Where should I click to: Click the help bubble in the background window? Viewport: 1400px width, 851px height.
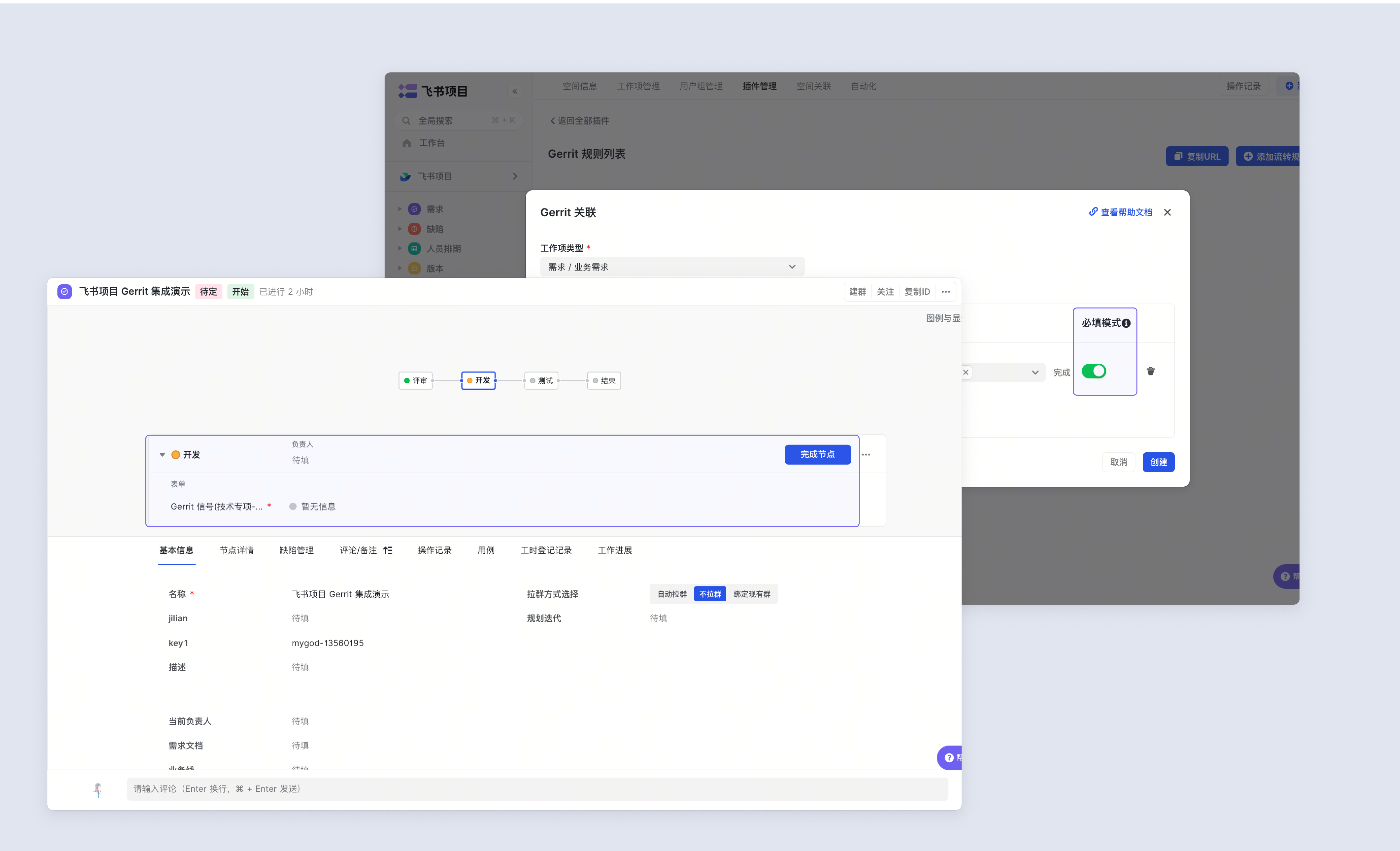coord(1286,577)
